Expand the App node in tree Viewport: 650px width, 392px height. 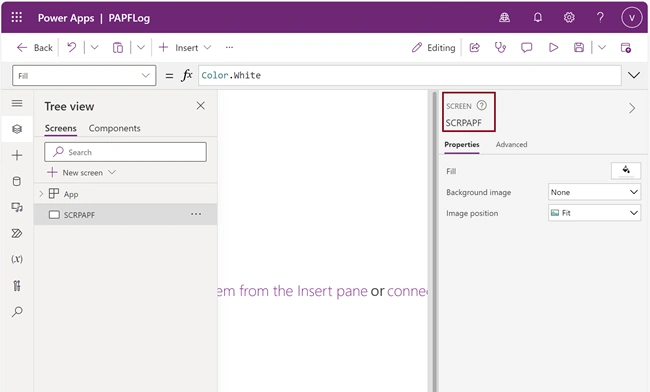click(x=41, y=194)
